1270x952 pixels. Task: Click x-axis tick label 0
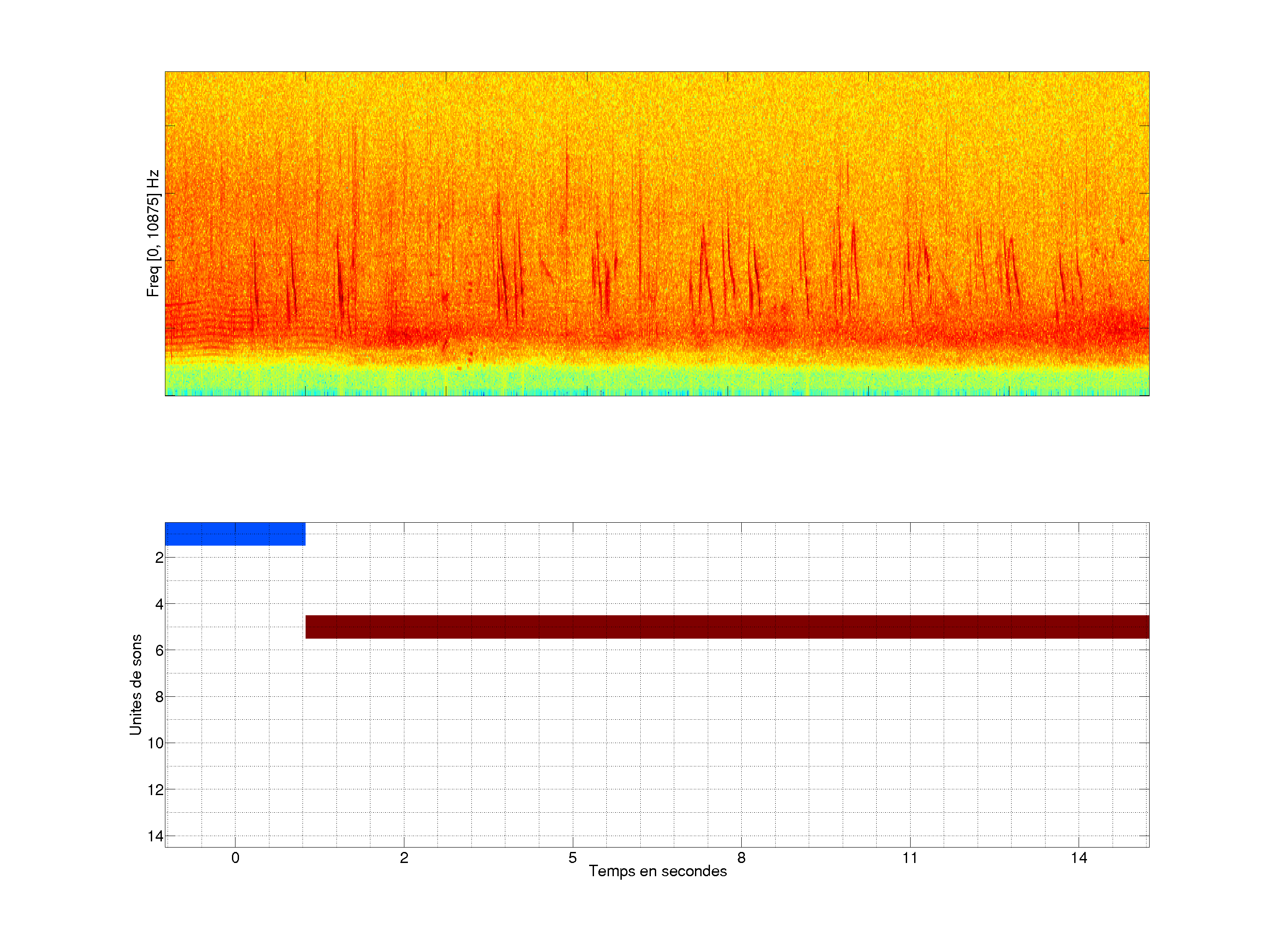coord(235,858)
